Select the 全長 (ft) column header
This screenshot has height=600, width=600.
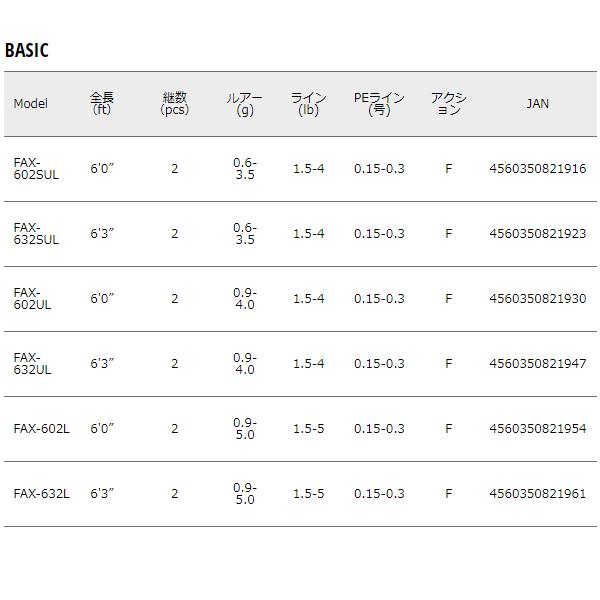(102, 104)
